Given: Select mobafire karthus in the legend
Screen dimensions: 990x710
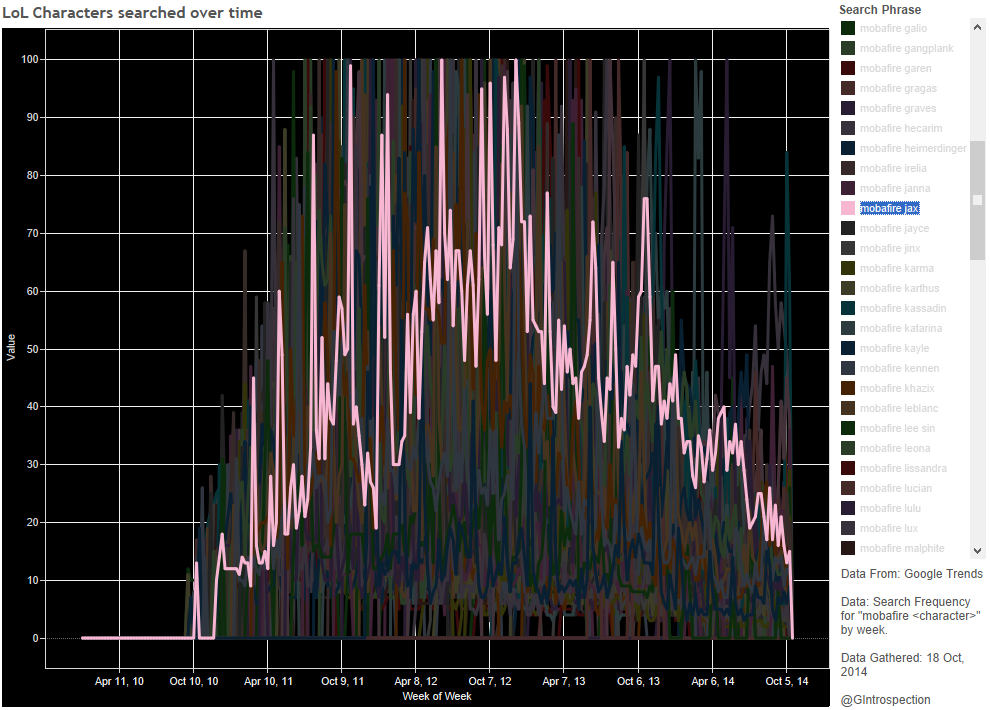Looking at the screenshot, I should pos(899,288).
